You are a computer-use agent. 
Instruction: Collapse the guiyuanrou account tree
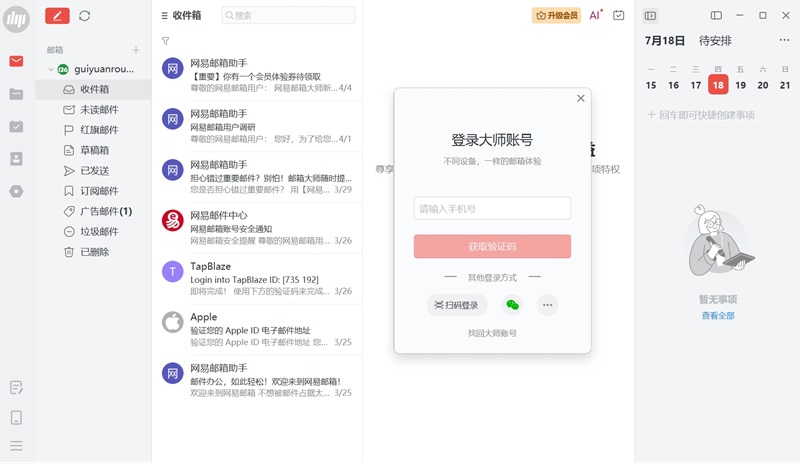[x=50, y=69]
